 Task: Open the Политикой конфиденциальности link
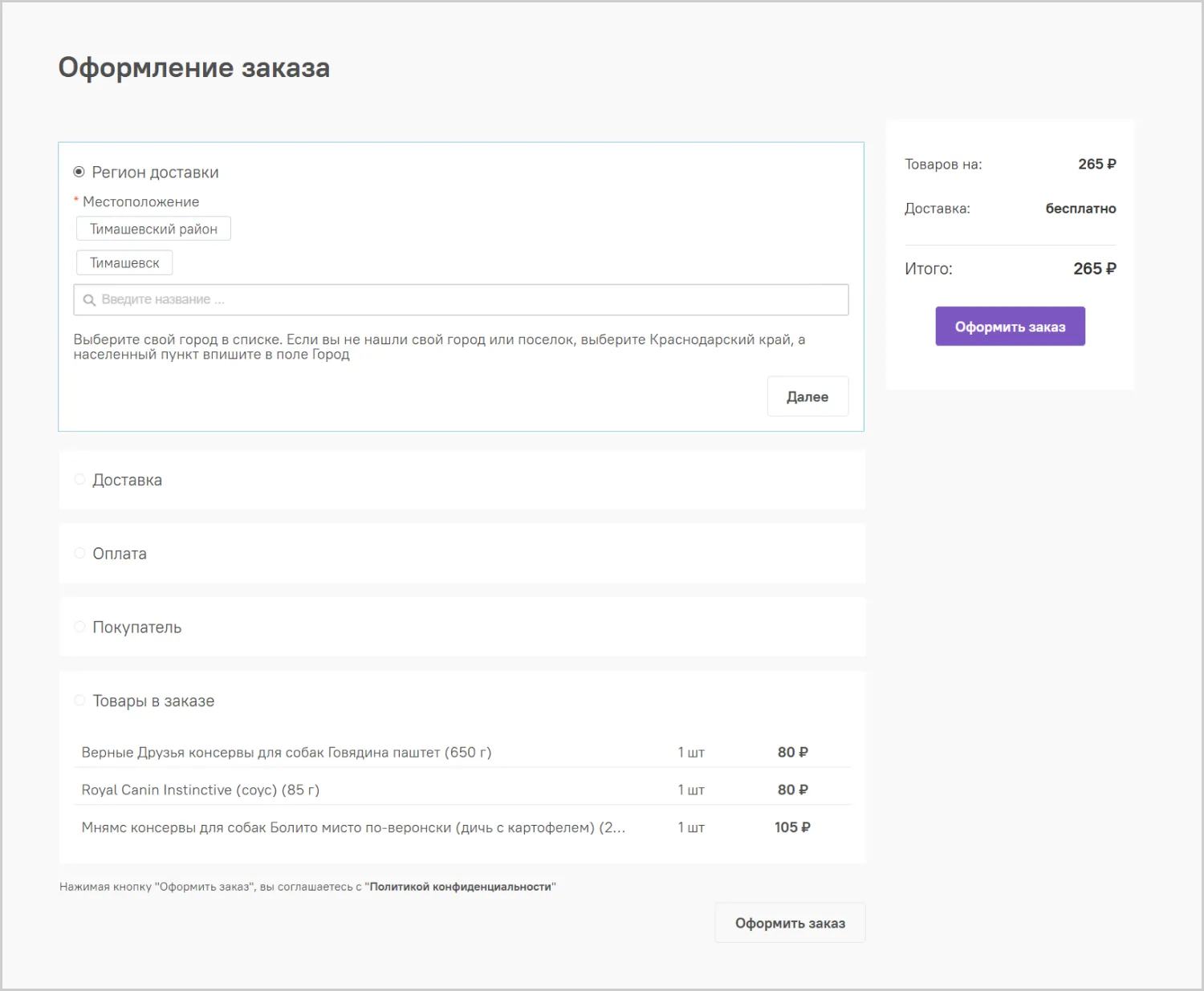click(x=461, y=887)
